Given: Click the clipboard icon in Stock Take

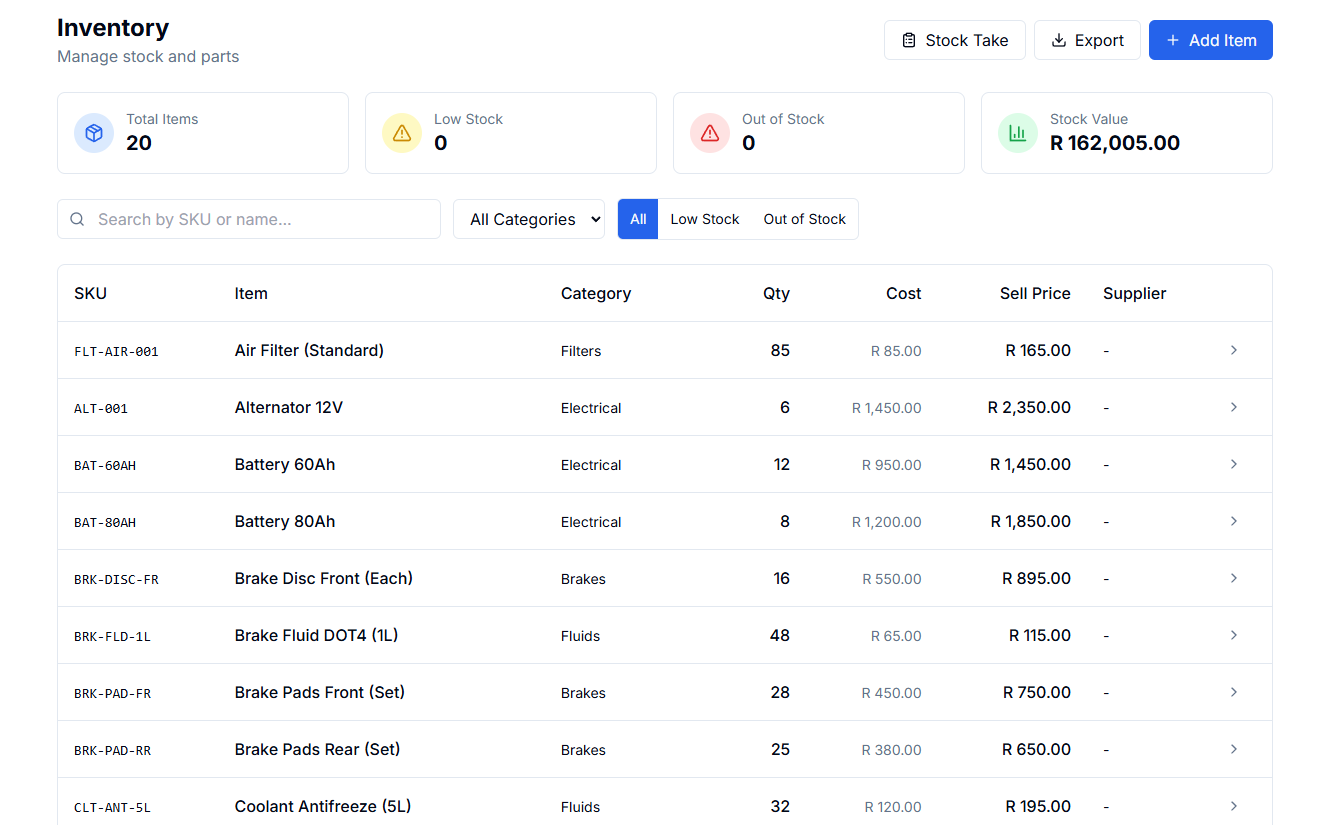Looking at the screenshot, I should (x=909, y=40).
